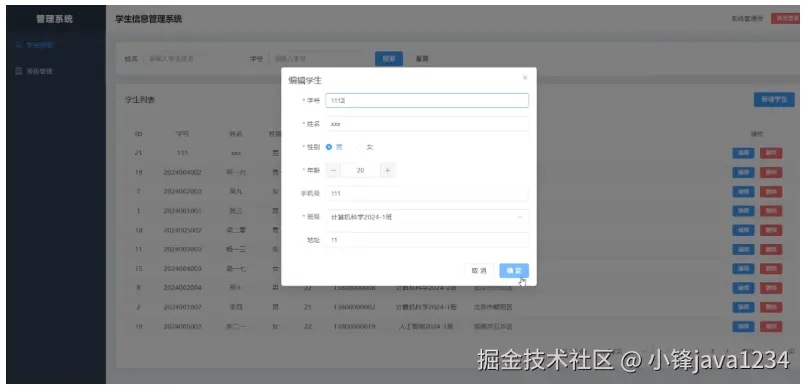Close the 编辑学生 dialog with the X icon
The width and height of the screenshot is (804, 388).
525,77
